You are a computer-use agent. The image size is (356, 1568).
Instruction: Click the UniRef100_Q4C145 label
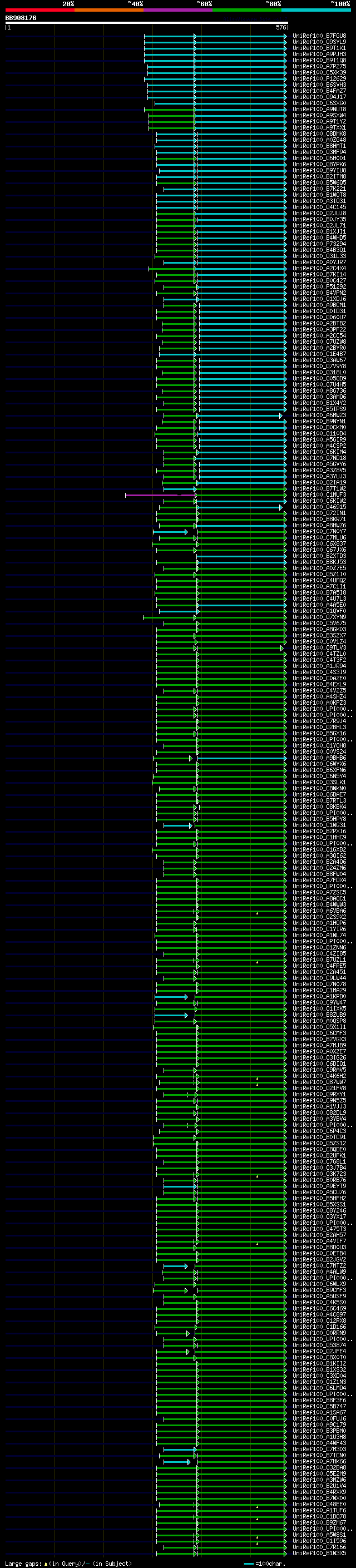coord(319,207)
